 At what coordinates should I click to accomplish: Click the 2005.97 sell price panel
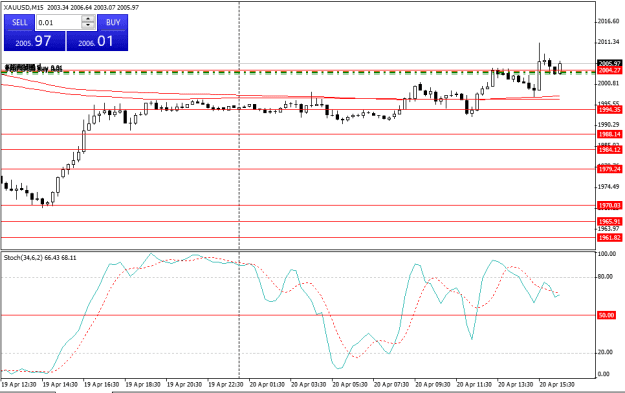[x=34, y=41]
